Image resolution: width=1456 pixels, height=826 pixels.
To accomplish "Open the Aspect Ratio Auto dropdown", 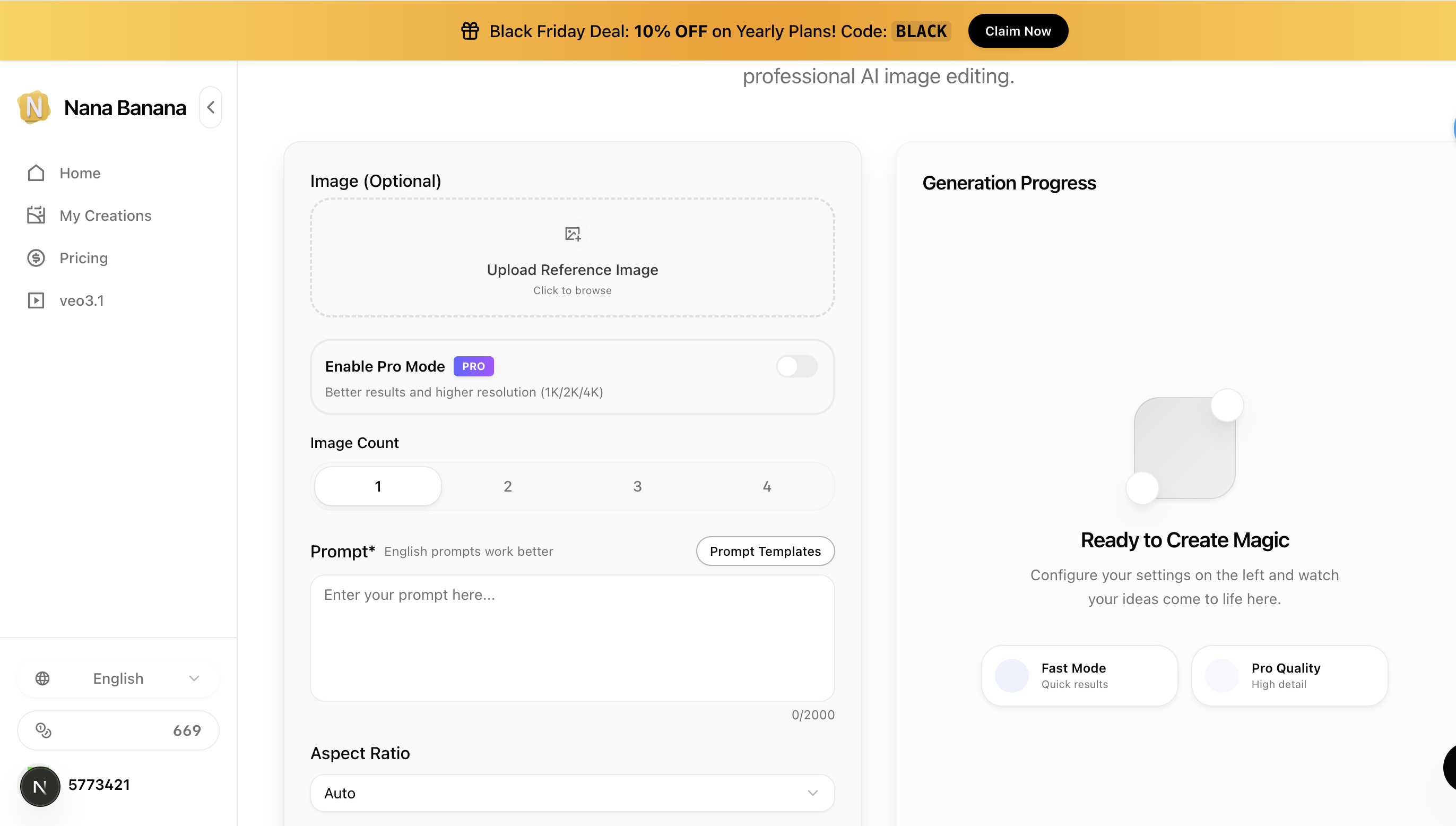I will [571, 793].
